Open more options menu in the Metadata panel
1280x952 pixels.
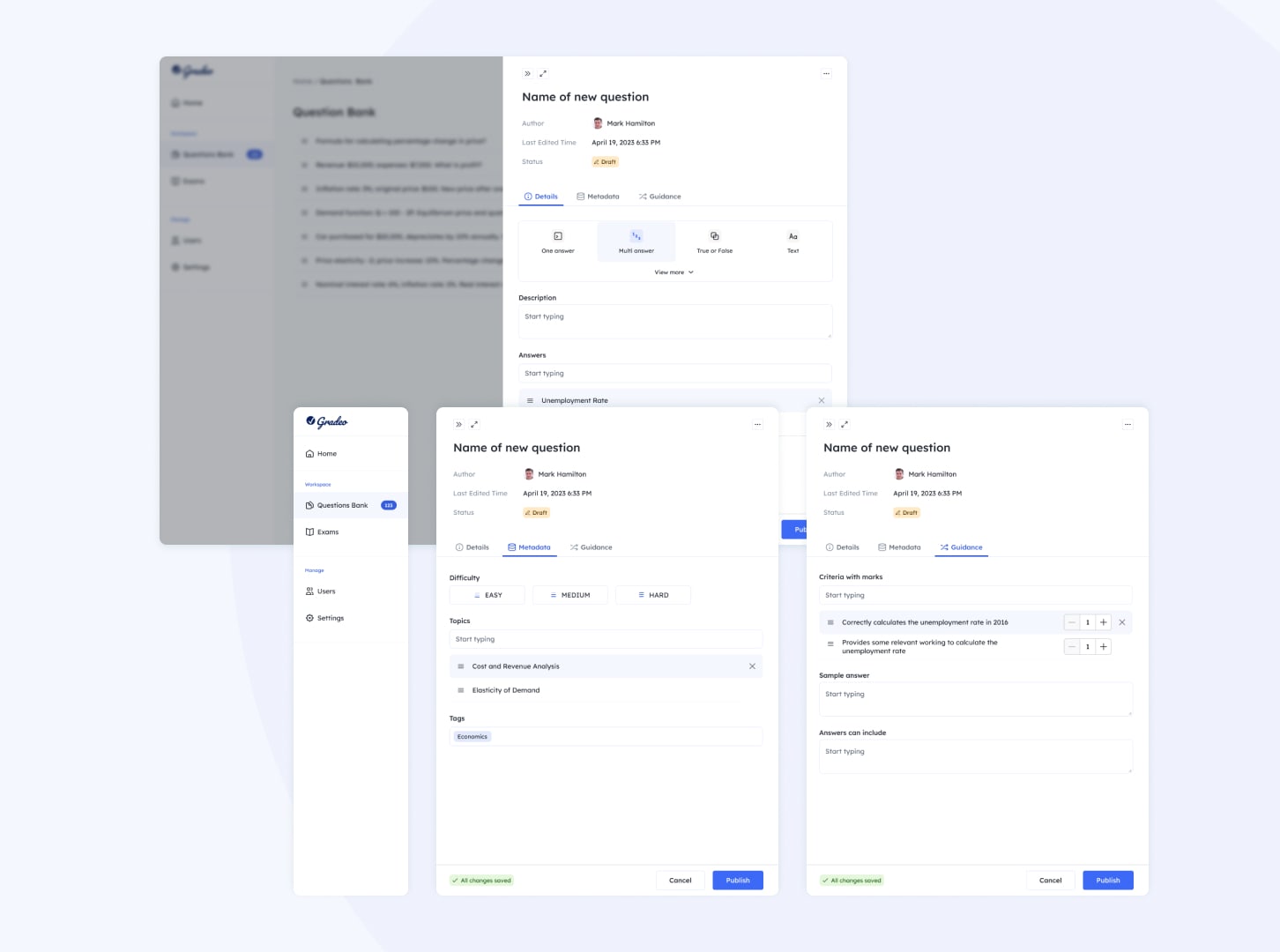(x=757, y=425)
